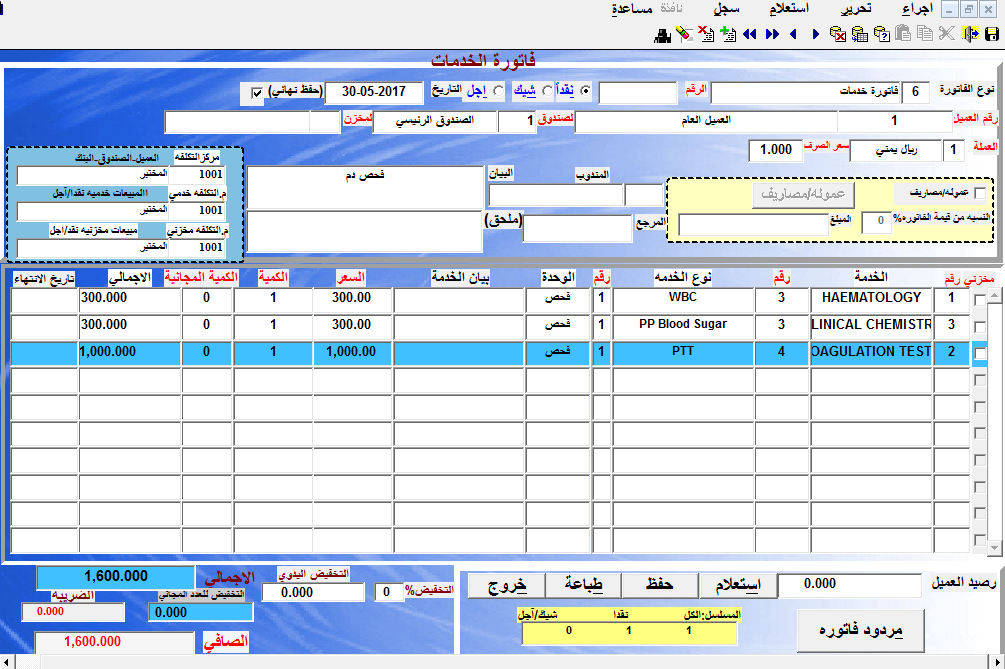Click the double left arrow navigation icon
Screen dimensions: 1005x669
(x=750, y=34)
